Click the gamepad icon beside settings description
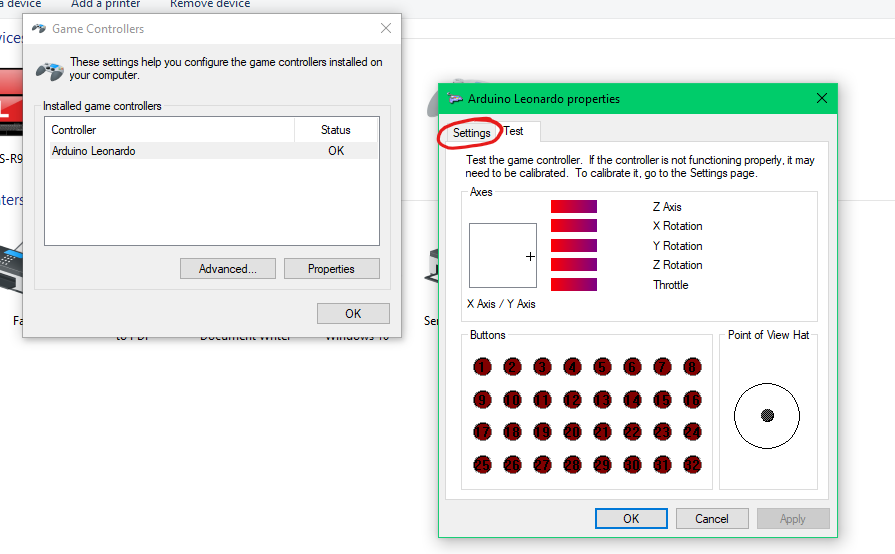This screenshot has height=554, width=895. pyautogui.click(x=50, y=71)
